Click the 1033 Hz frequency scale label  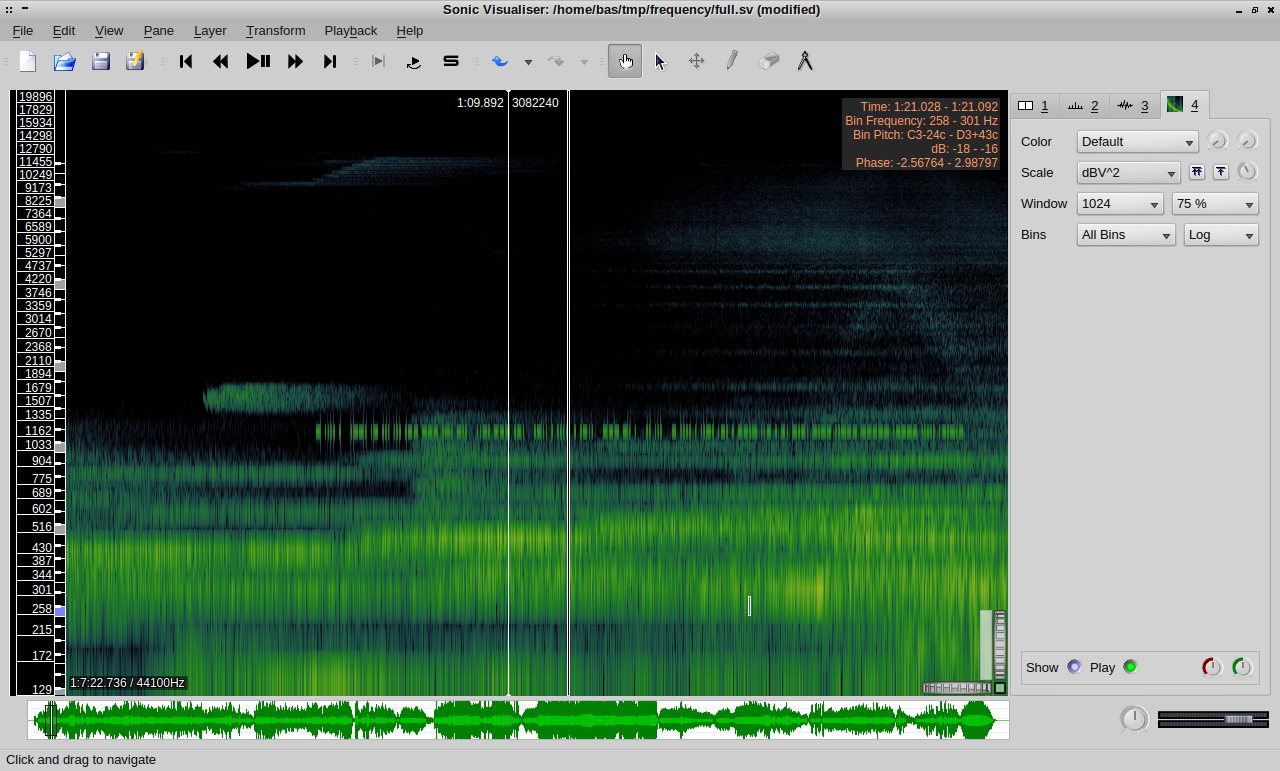[39, 445]
